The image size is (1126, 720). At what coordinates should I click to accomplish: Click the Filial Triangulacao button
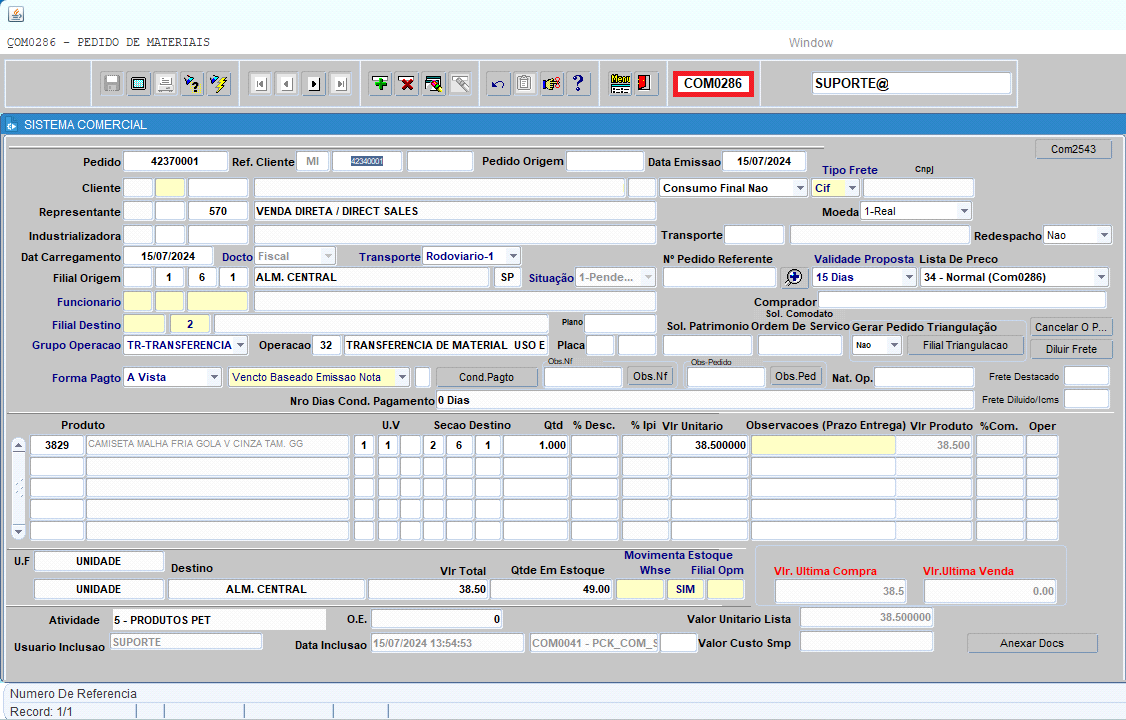click(x=965, y=345)
